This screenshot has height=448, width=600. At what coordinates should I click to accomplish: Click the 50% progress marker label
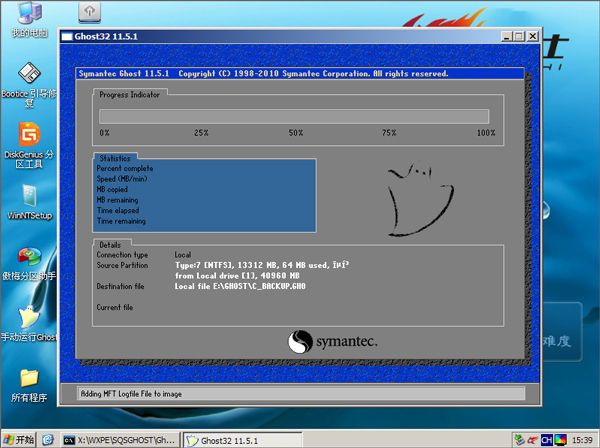point(296,133)
